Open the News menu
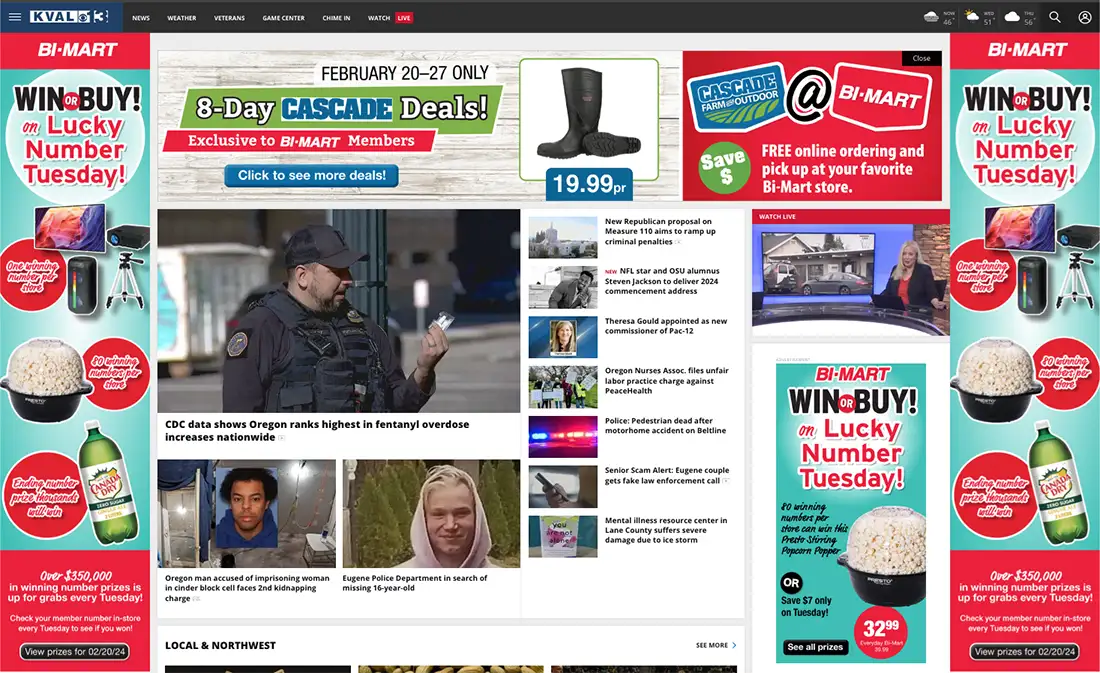 click(x=141, y=18)
